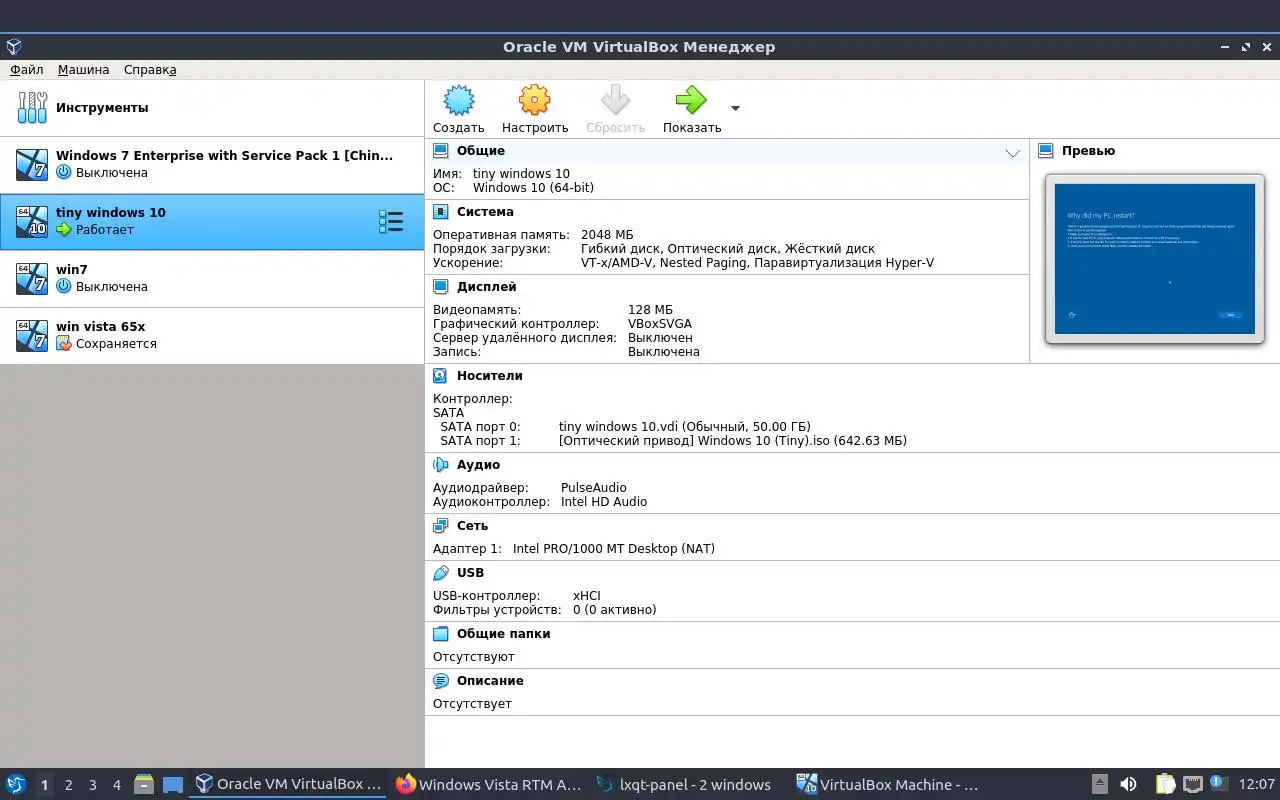Click the VirtualBox title bar icon
This screenshot has width=1280, height=800.
[x=13, y=47]
